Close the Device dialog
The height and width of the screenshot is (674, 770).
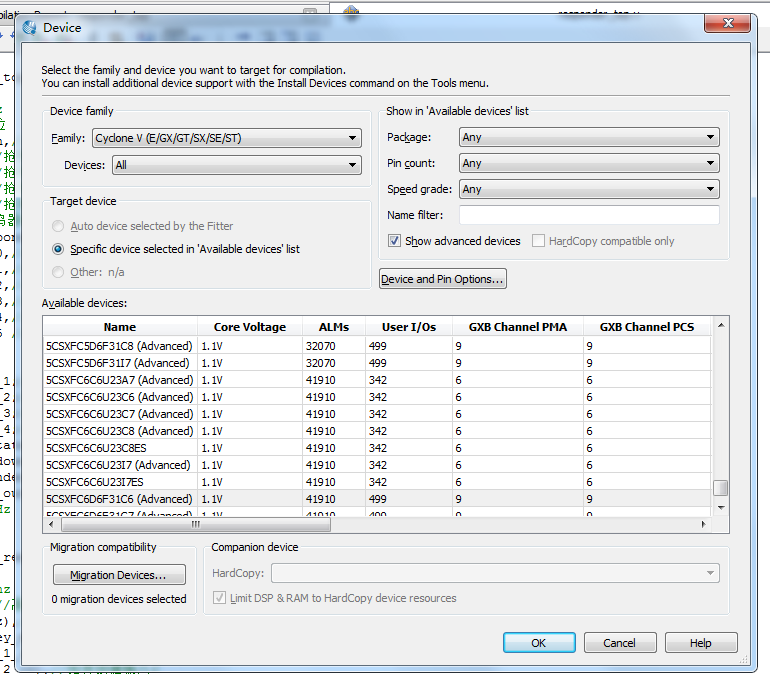(727, 23)
